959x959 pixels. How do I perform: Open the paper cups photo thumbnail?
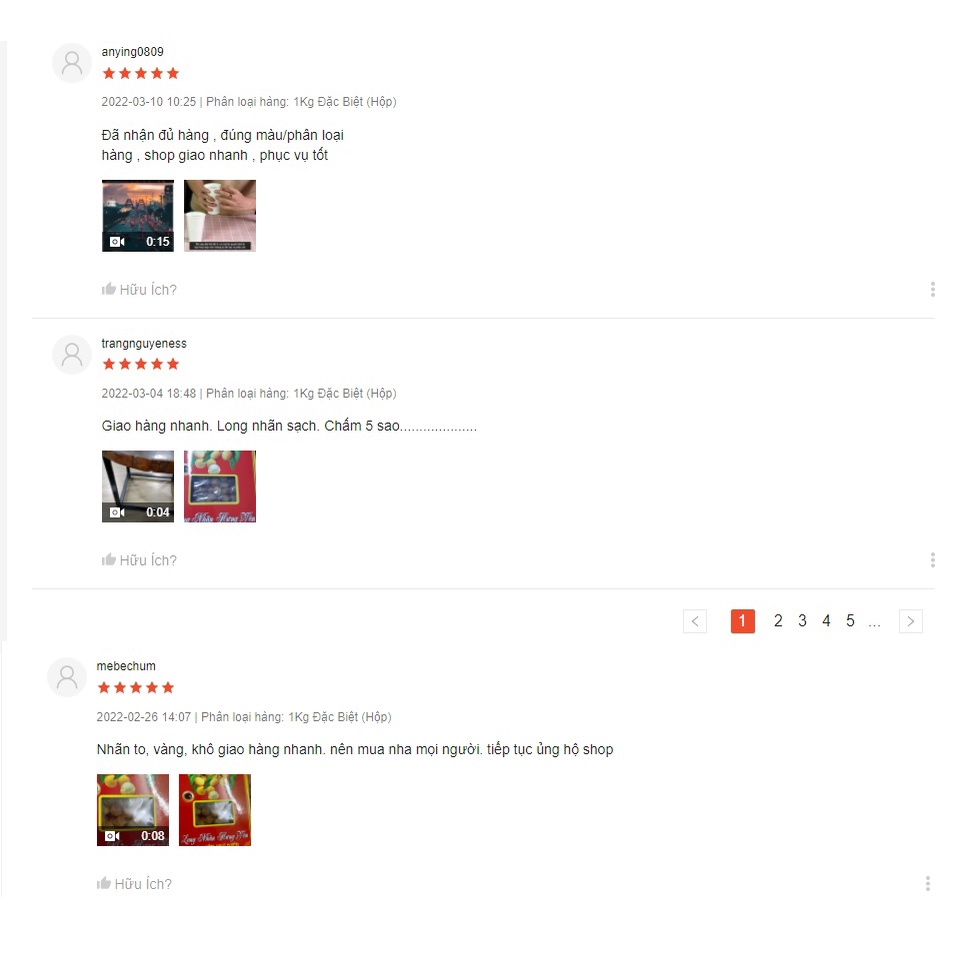220,216
